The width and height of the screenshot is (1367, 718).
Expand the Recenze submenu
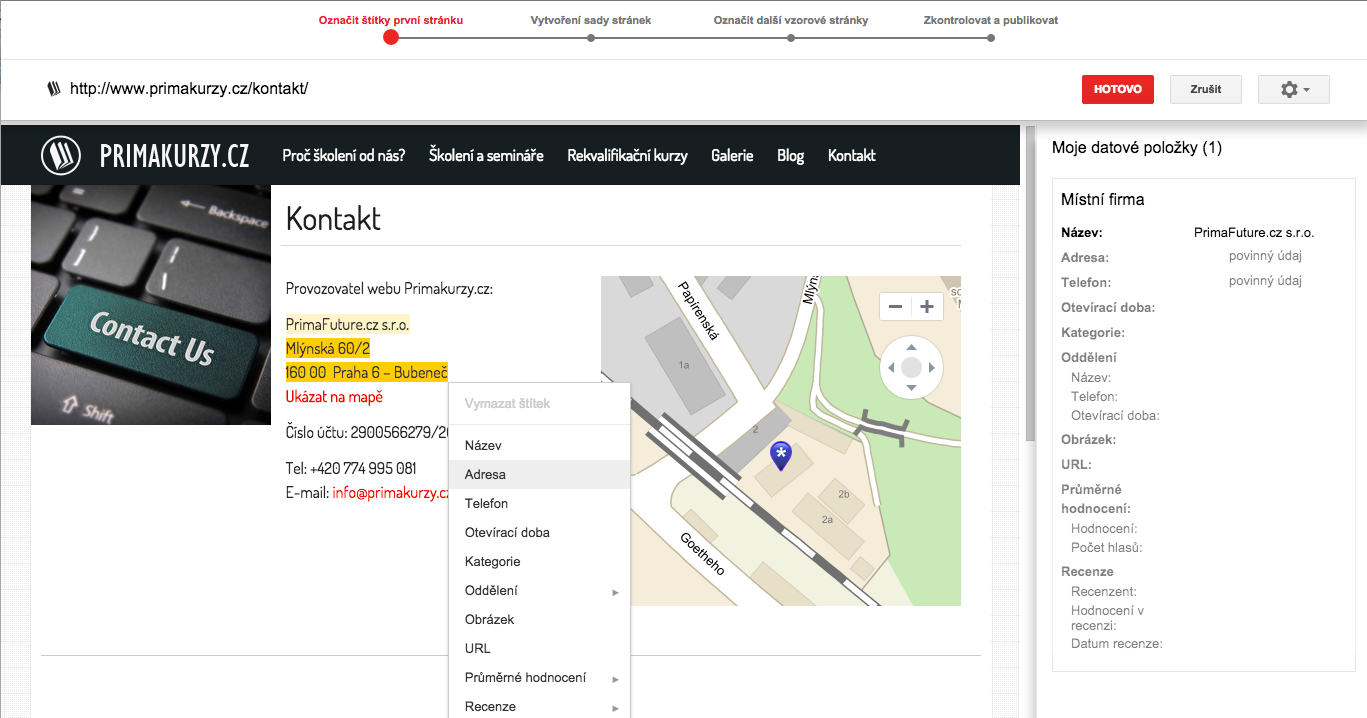pos(540,706)
